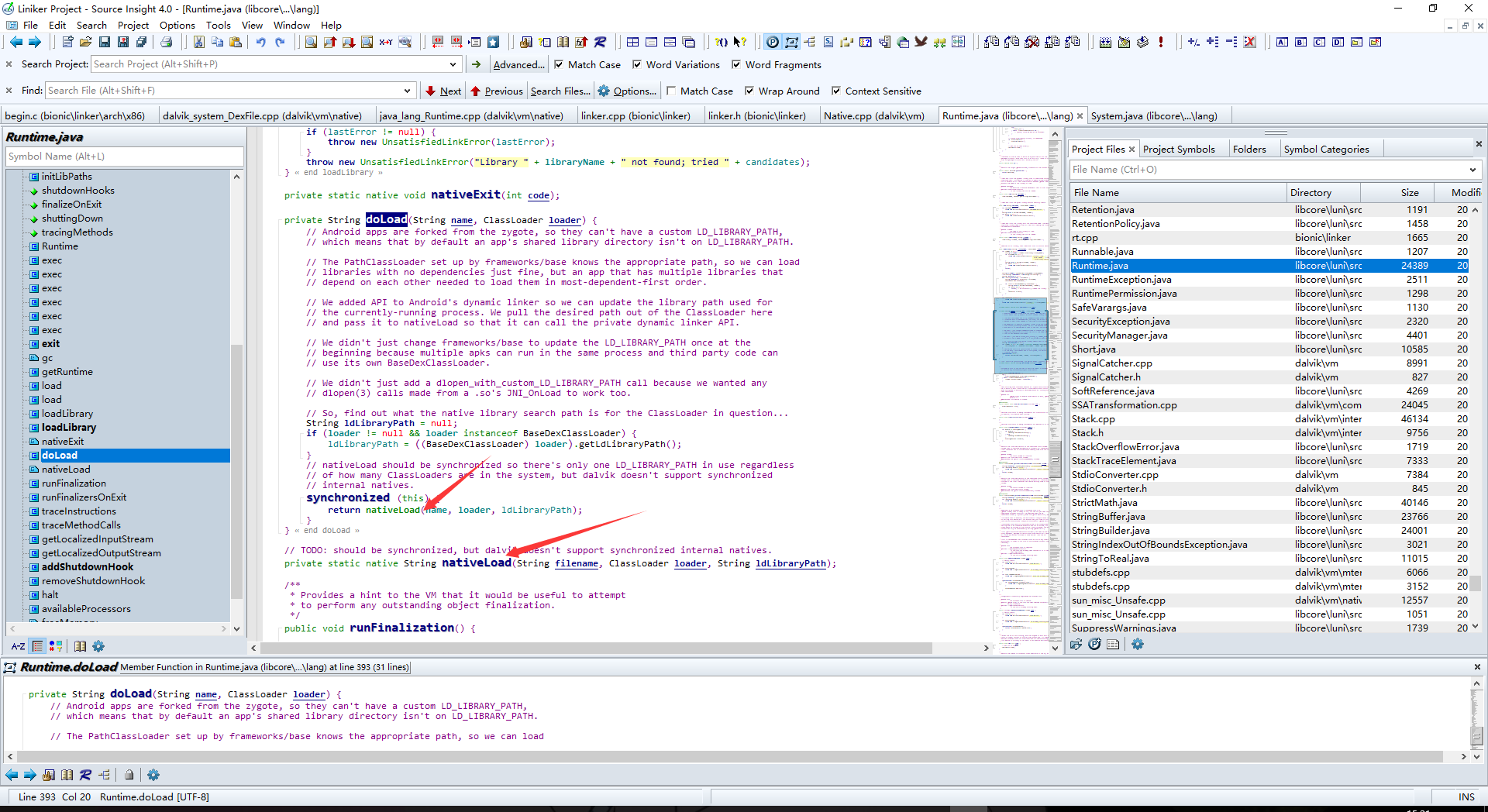The image size is (1488, 812).
Task: Toggle Word Variations checkbox
Action: pos(637,64)
